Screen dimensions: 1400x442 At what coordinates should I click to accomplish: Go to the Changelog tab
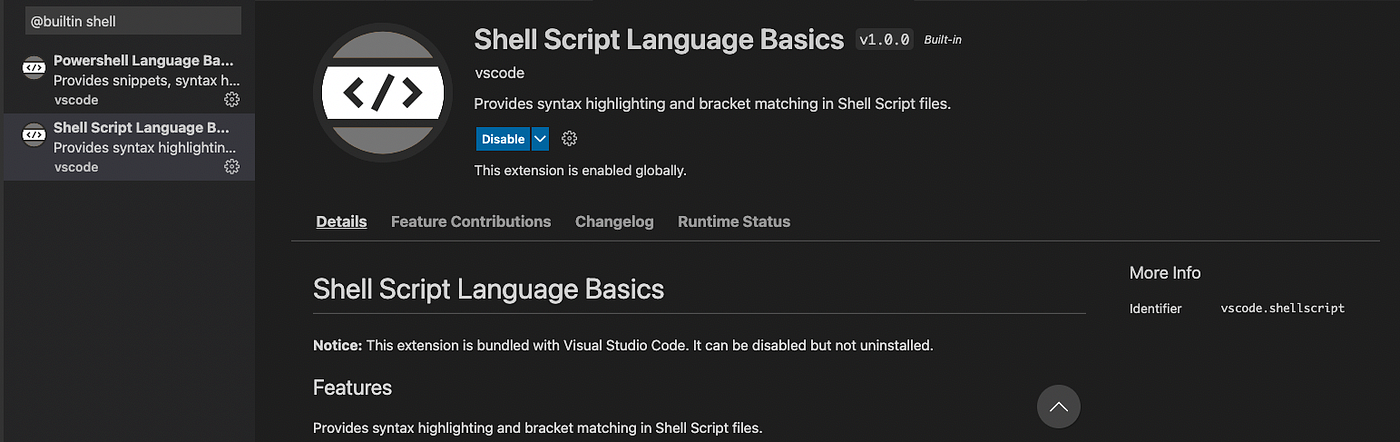coord(614,222)
